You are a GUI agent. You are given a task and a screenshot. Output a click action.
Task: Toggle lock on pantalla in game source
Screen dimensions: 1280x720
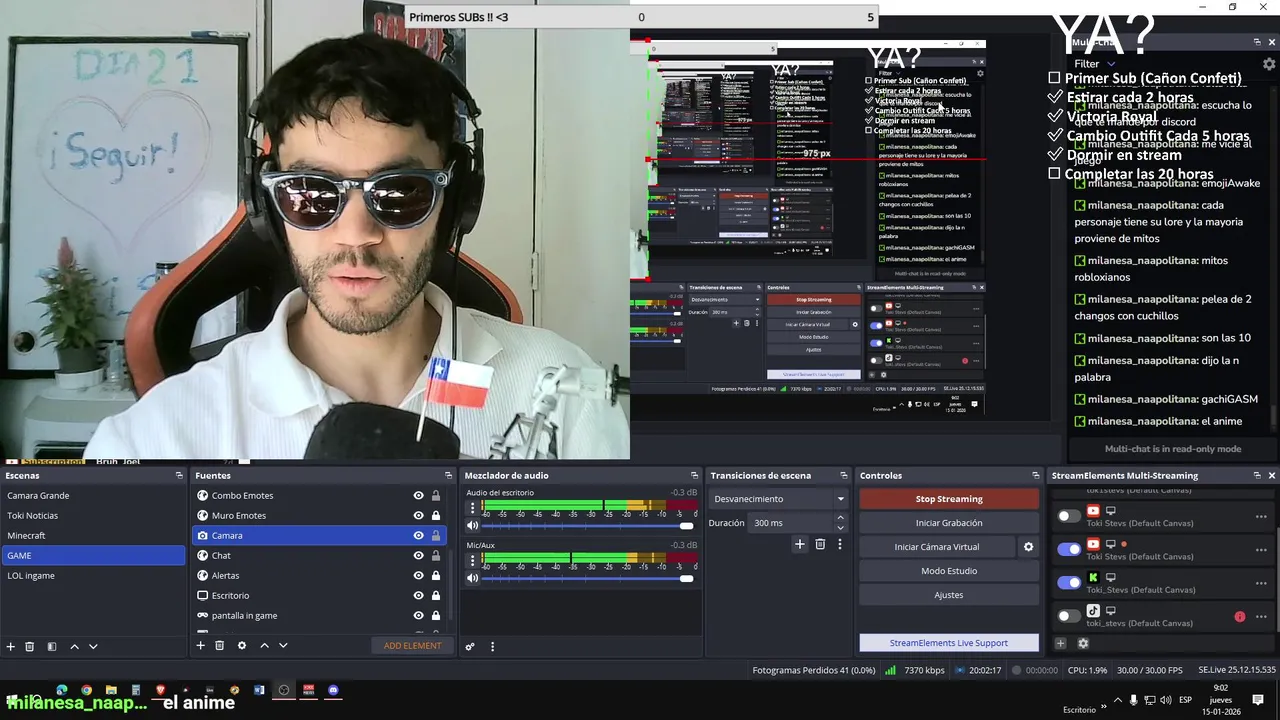[436, 615]
